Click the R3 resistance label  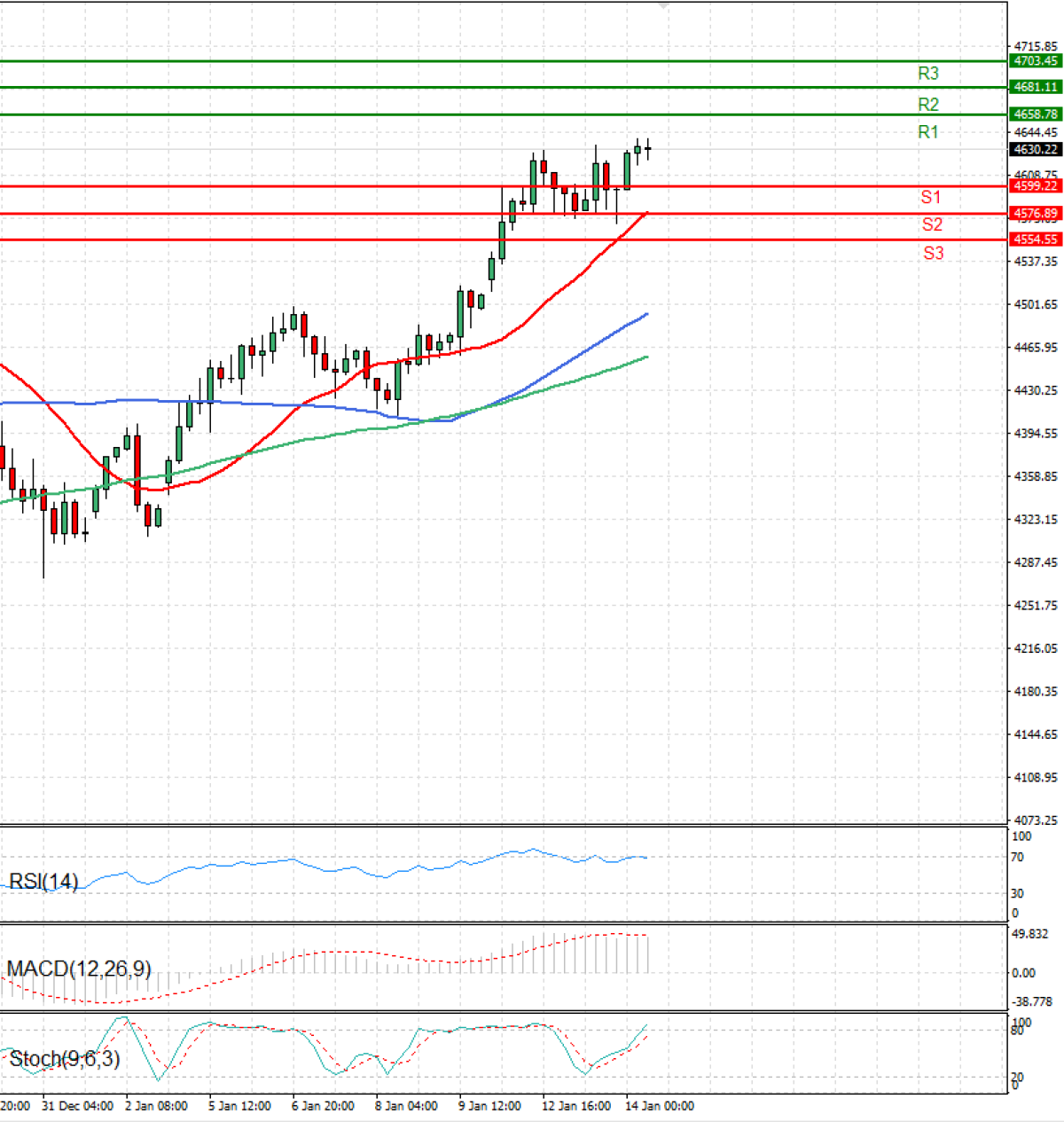click(x=927, y=74)
